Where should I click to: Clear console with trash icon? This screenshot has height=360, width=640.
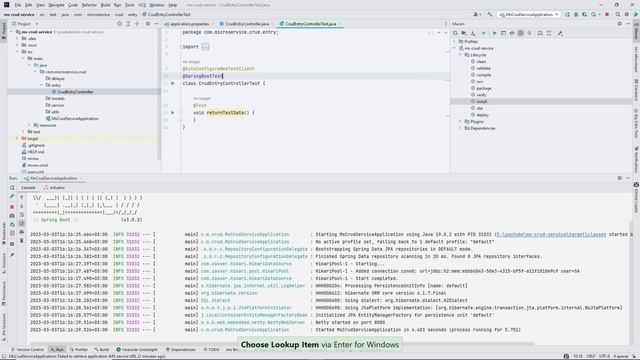point(22,241)
